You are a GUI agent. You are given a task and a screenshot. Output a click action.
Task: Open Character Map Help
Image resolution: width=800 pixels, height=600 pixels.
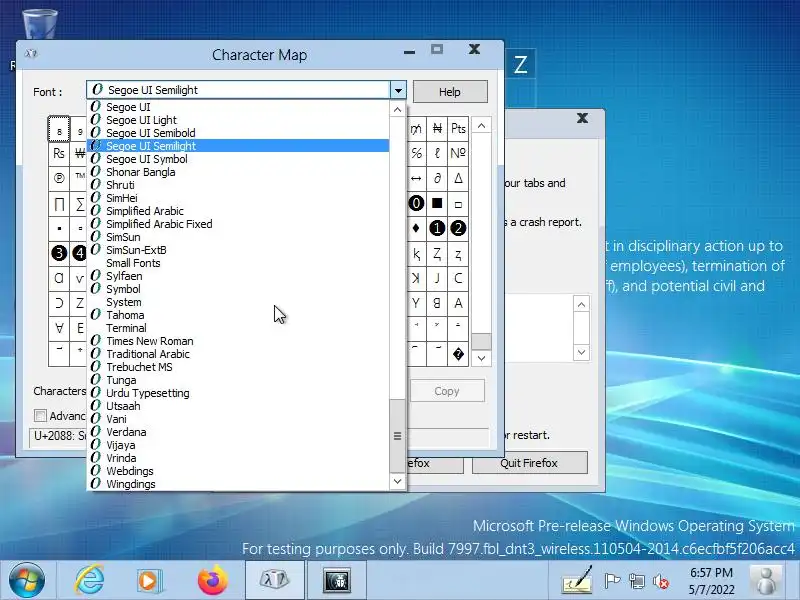click(x=450, y=92)
